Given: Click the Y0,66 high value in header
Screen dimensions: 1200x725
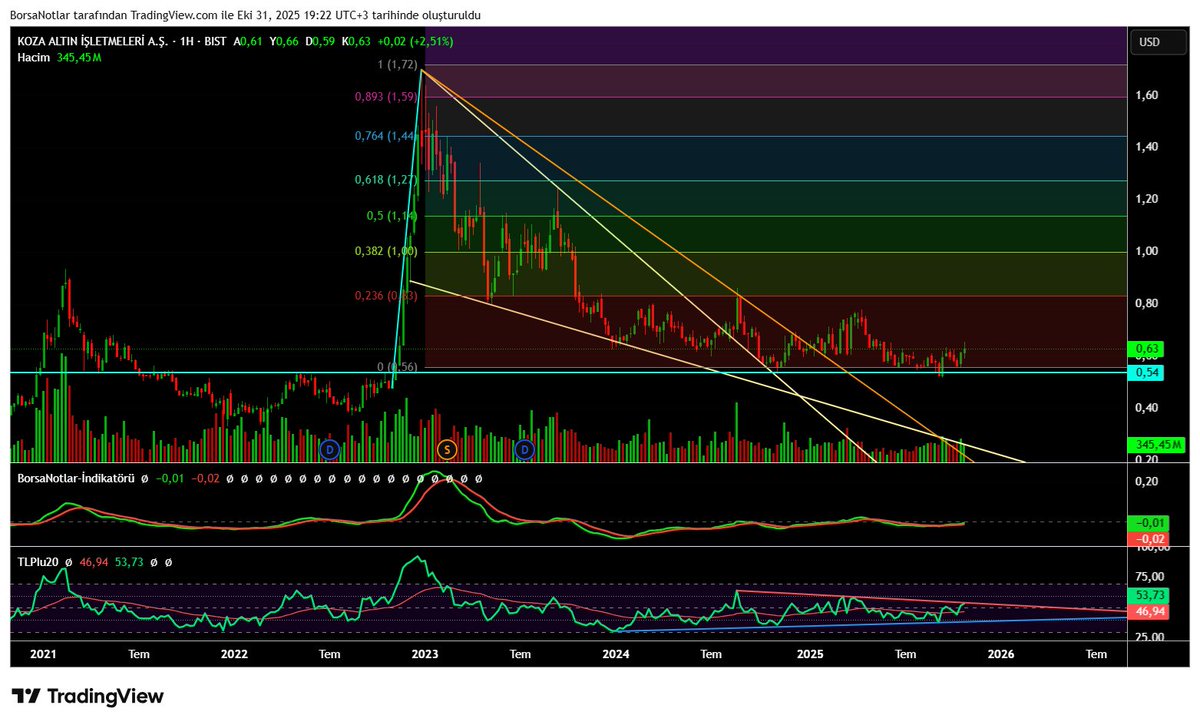Looking at the screenshot, I should tap(286, 42).
